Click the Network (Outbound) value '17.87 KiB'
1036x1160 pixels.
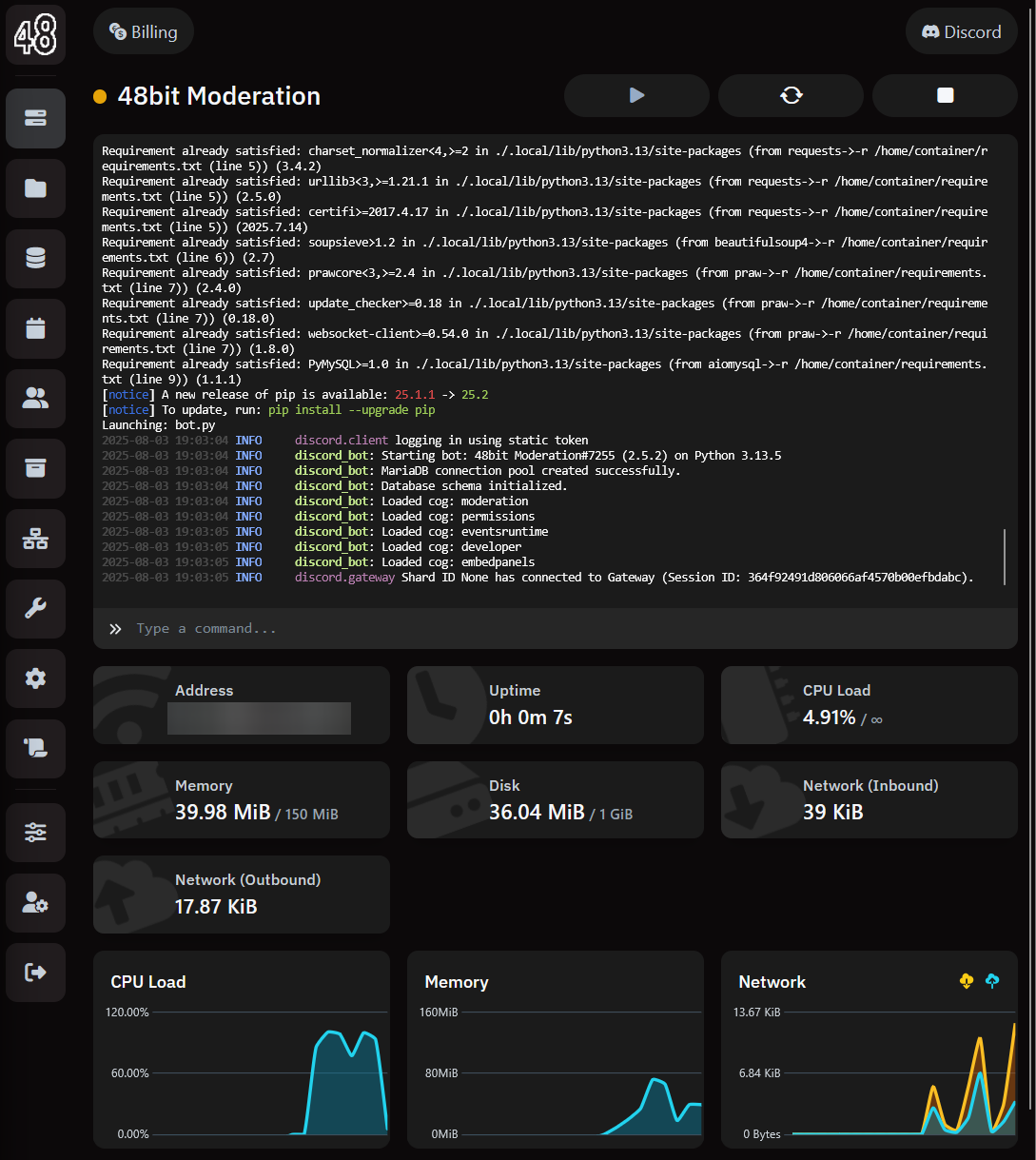[216, 907]
